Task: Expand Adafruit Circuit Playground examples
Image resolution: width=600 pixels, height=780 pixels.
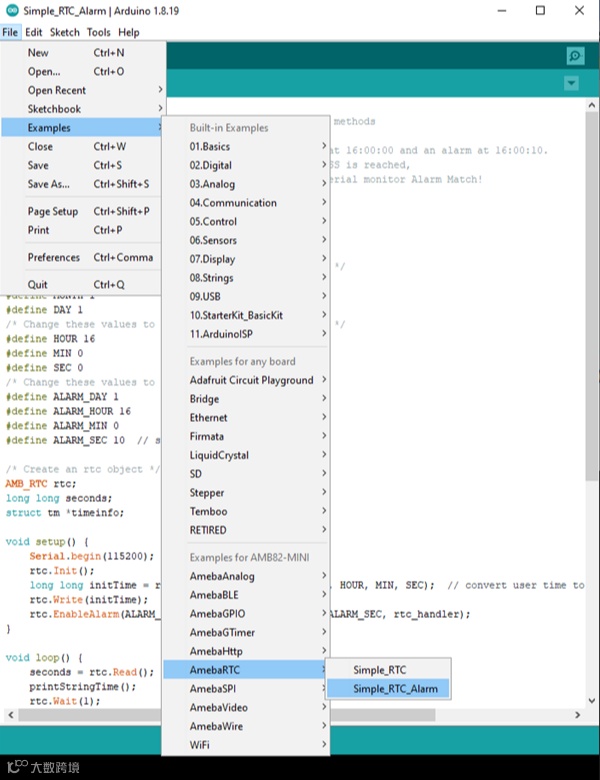Action: coord(246,380)
